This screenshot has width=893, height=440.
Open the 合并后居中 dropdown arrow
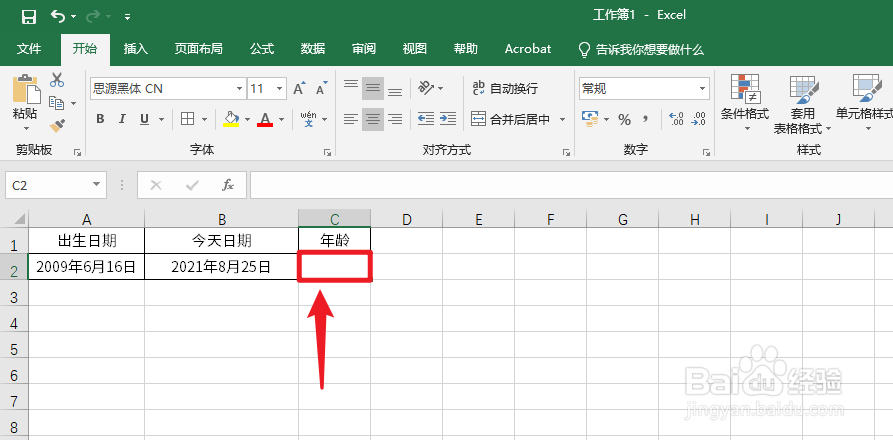[563, 120]
